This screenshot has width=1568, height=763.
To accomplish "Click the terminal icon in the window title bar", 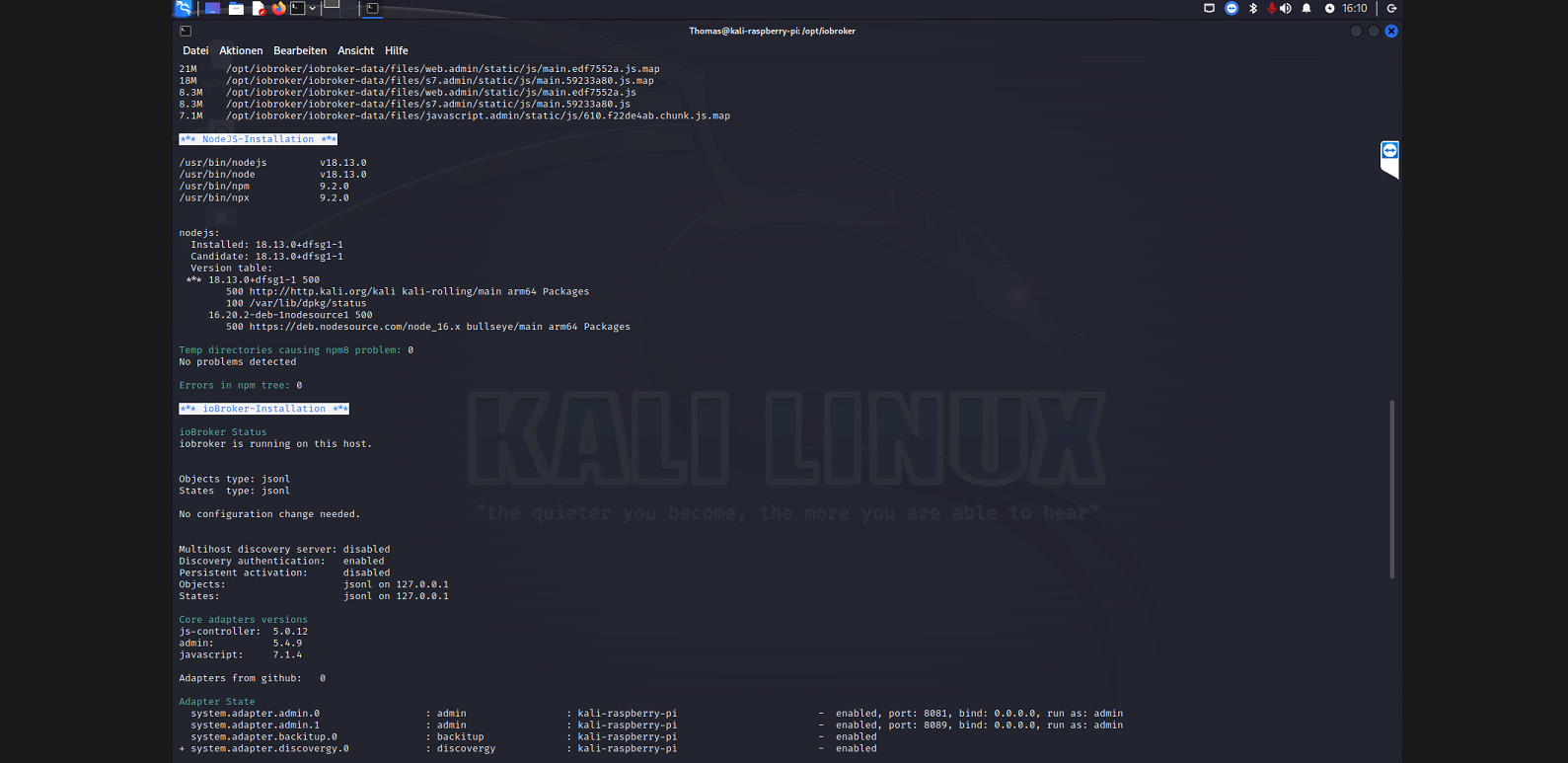I will pyautogui.click(x=186, y=31).
